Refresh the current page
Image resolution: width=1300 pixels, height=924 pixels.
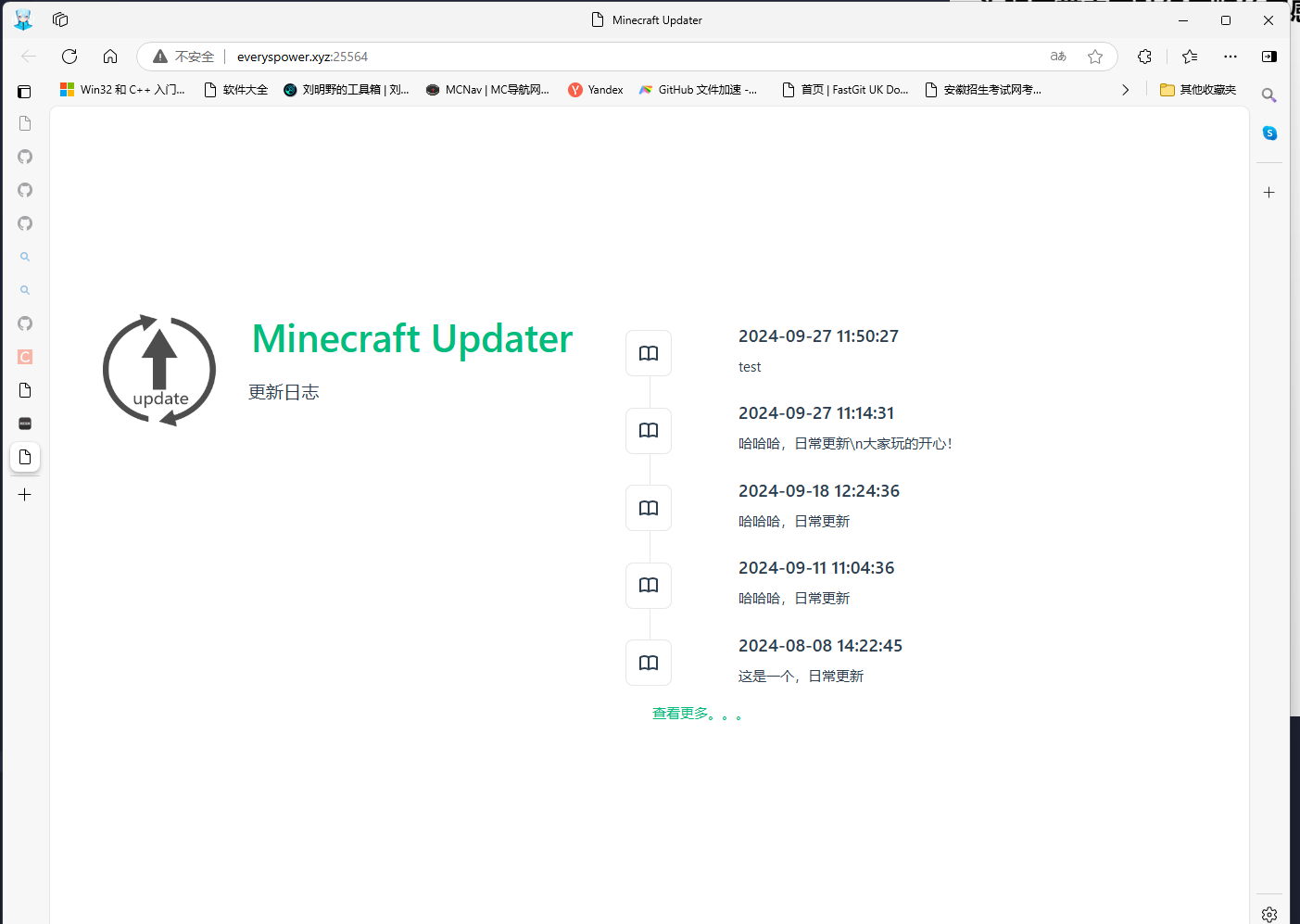pos(69,57)
